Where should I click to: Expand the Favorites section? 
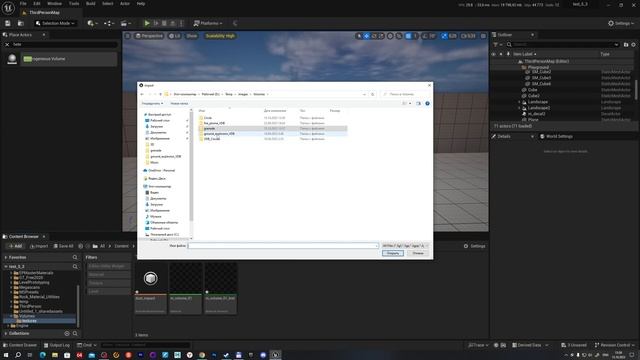pos(6,258)
